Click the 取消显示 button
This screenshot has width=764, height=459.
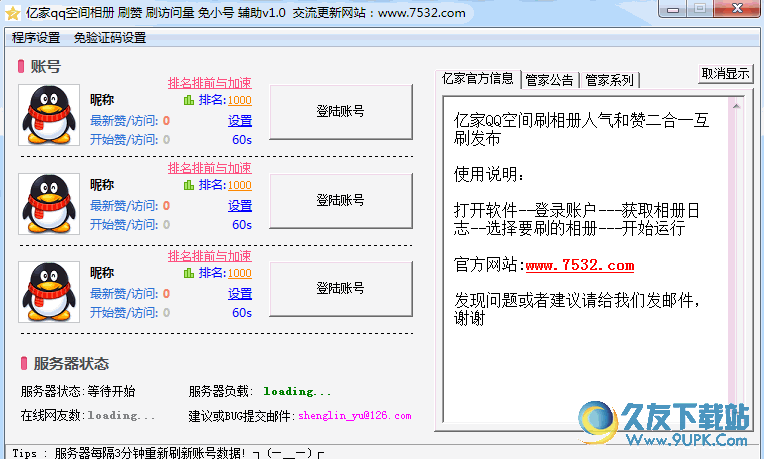(x=725, y=74)
